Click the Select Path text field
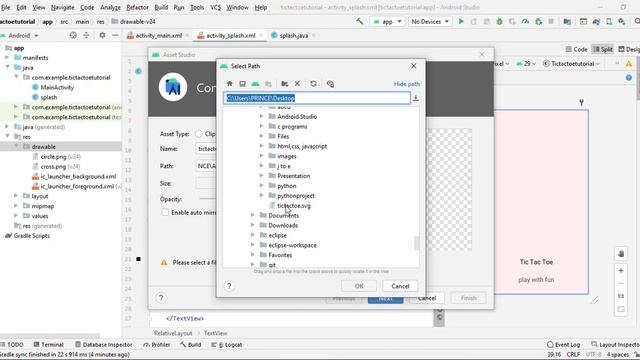This screenshot has height=360, width=640. [317, 98]
